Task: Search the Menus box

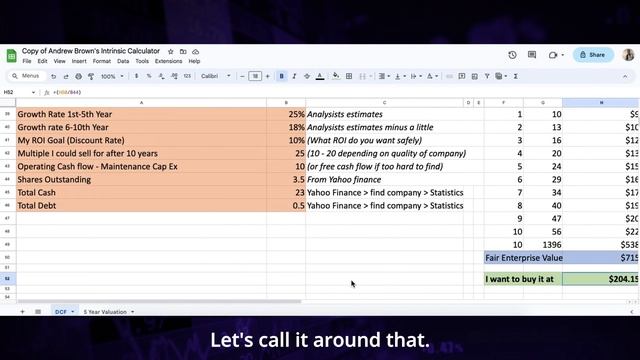Action: tap(26, 76)
